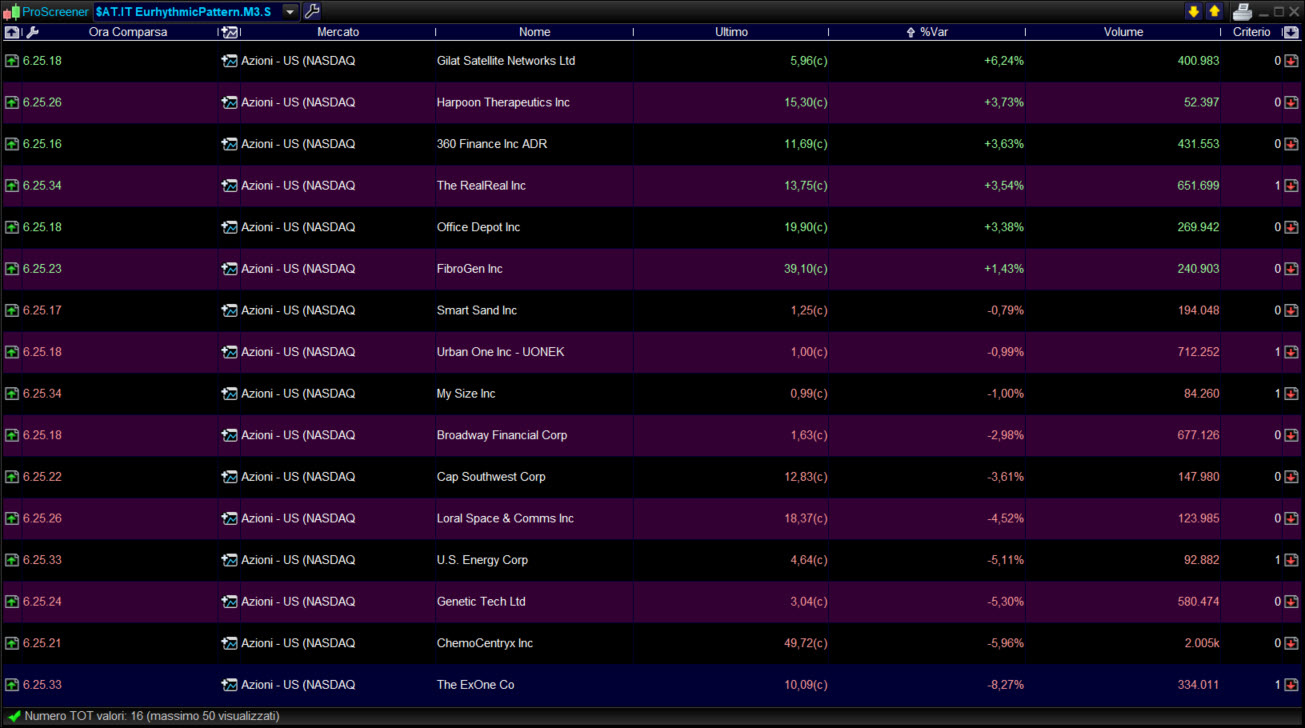Click the 6.25.21 appearance time
This screenshot has width=1305, height=728.
click(42, 643)
